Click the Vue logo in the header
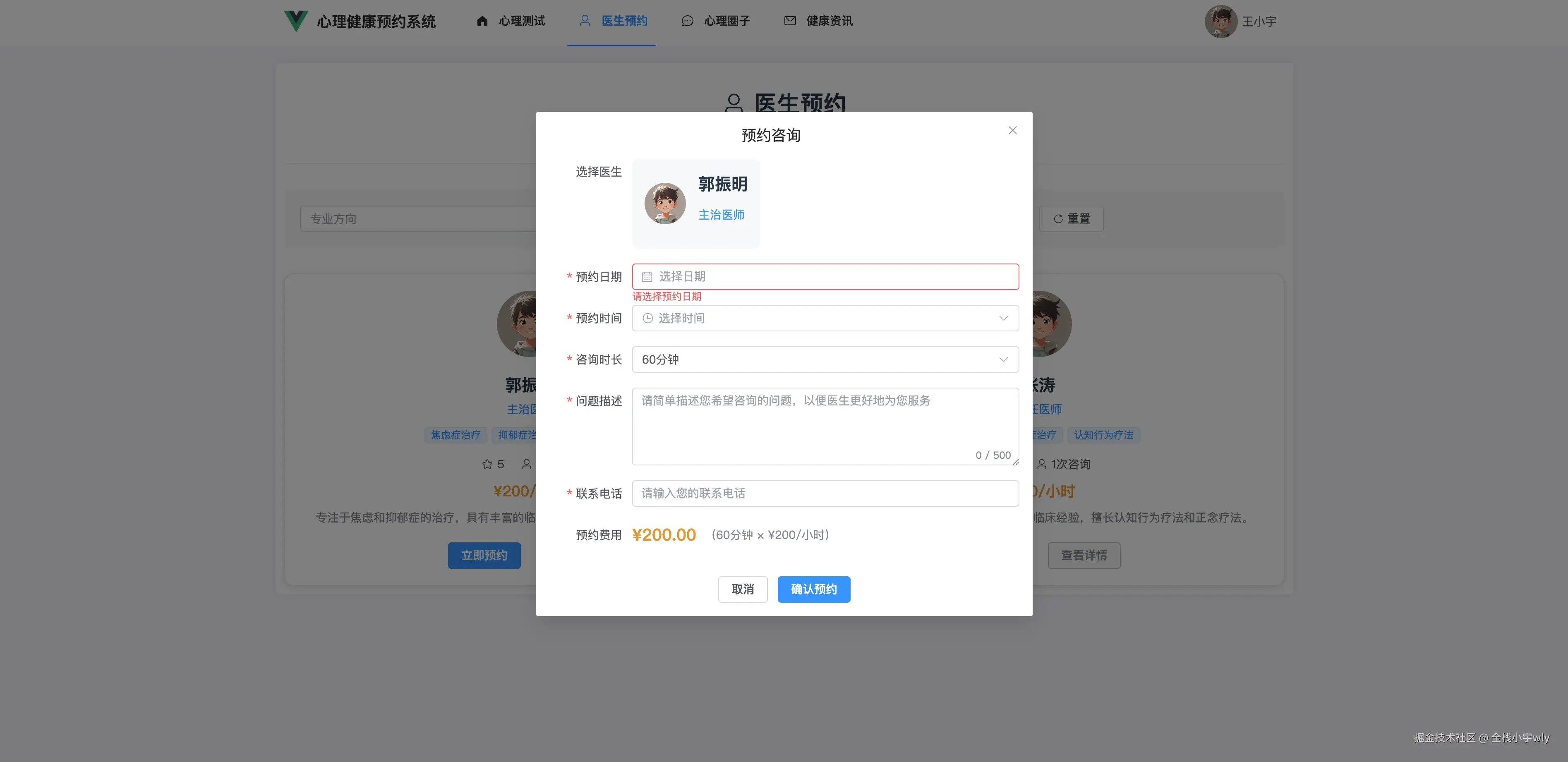 (295, 21)
